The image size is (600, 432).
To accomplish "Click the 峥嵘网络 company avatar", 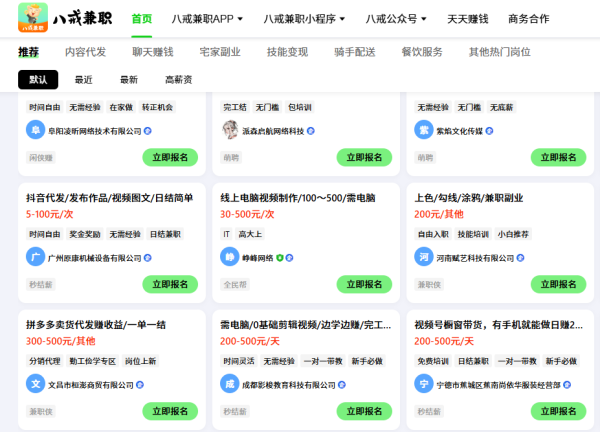I will 230,257.
